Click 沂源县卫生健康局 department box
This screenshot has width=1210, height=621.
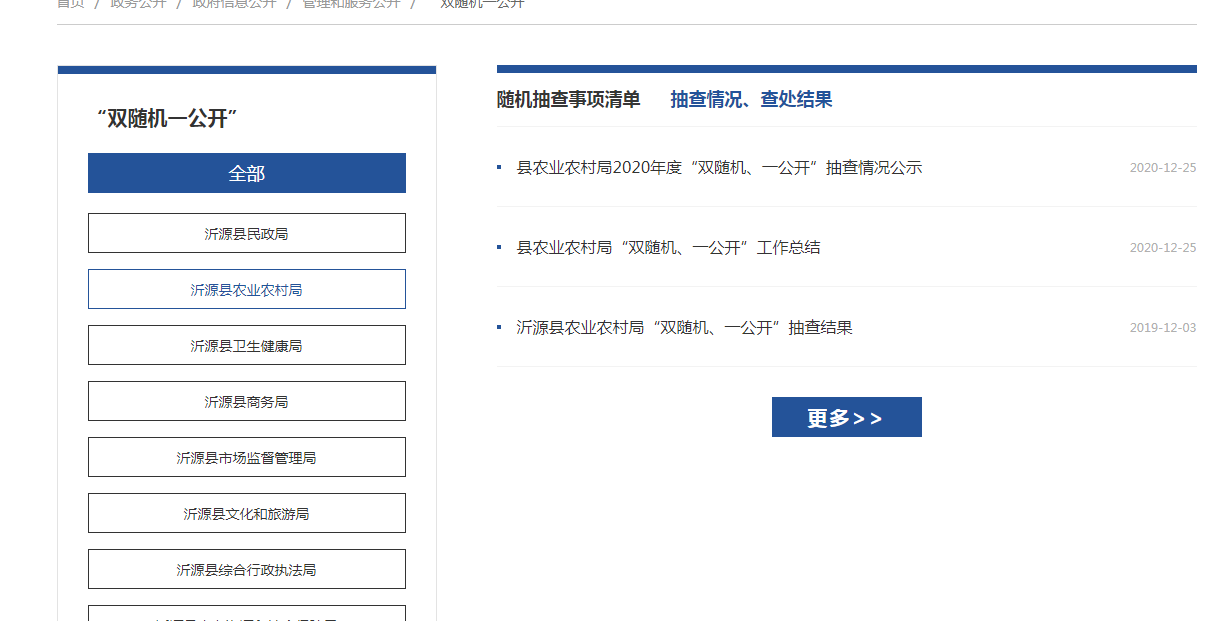(x=246, y=345)
